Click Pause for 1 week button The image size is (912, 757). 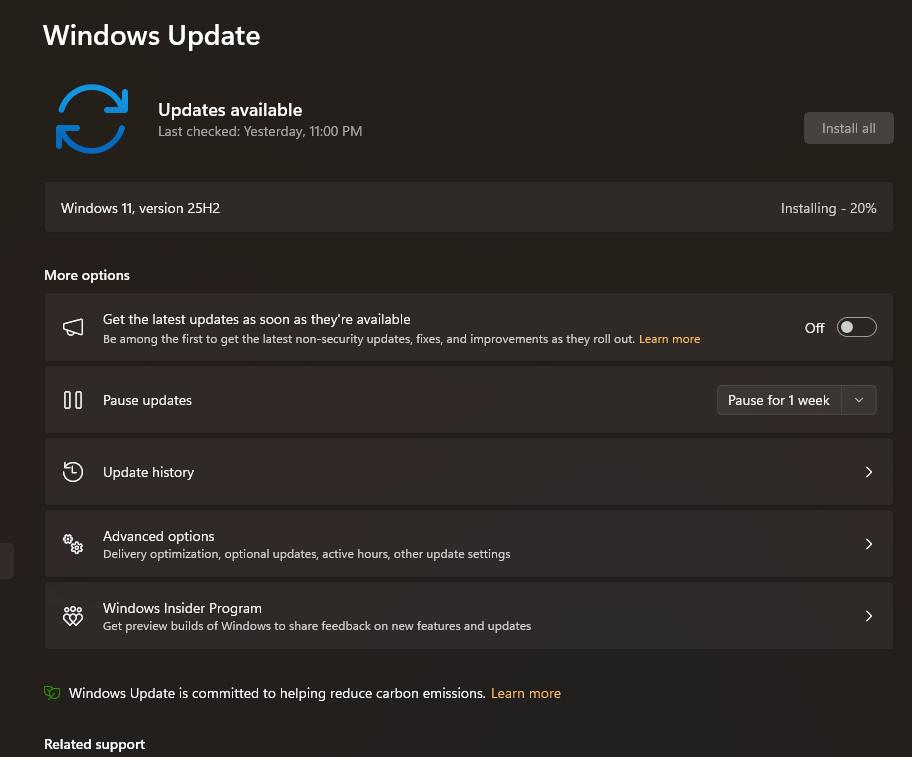click(779, 400)
